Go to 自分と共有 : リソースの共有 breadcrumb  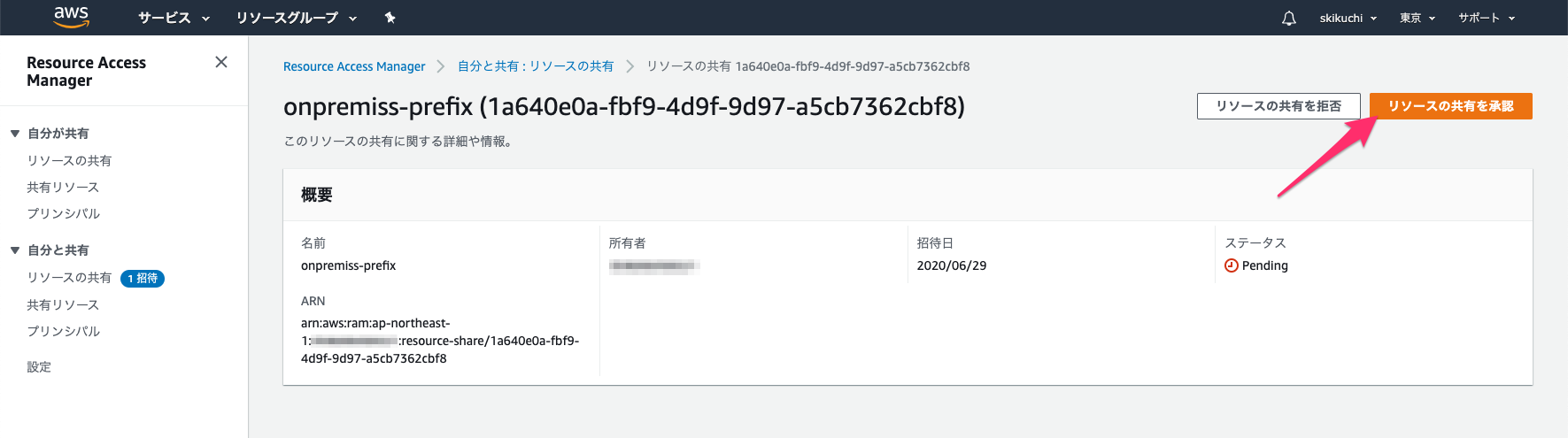coord(536,66)
